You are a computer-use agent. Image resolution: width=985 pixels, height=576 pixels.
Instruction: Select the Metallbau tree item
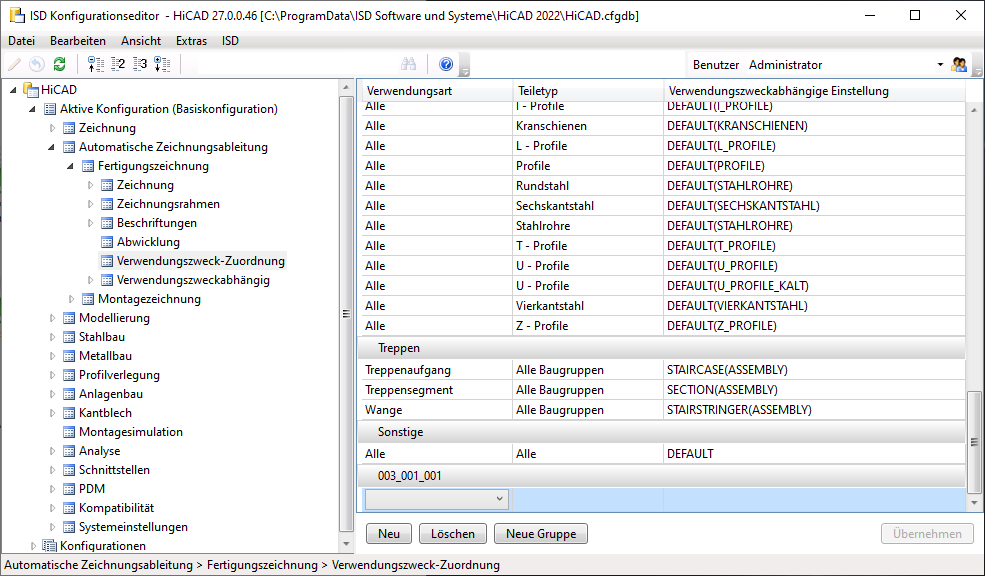pos(106,356)
